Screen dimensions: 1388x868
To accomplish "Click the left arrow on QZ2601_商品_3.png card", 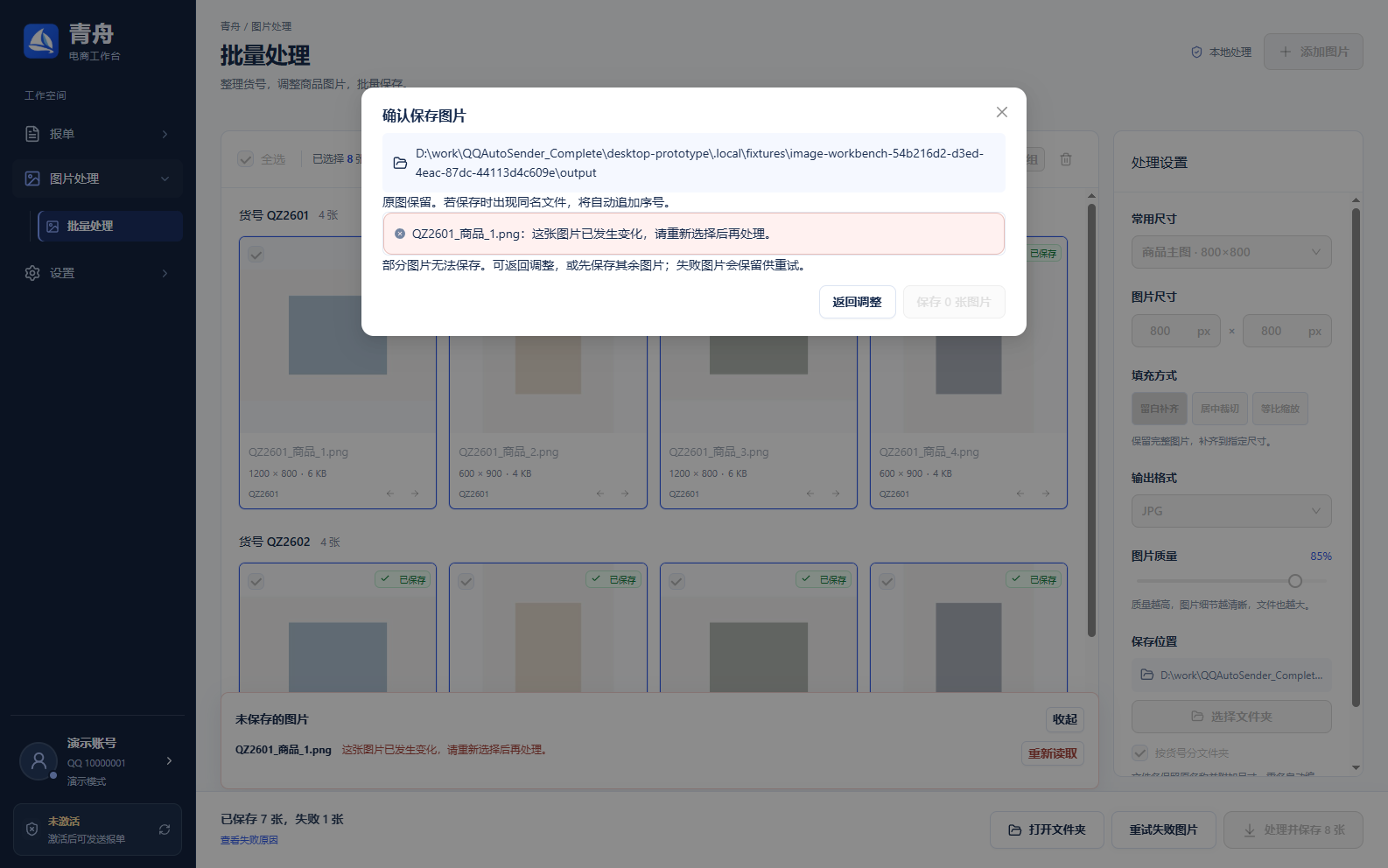I will [x=810, y=493].
